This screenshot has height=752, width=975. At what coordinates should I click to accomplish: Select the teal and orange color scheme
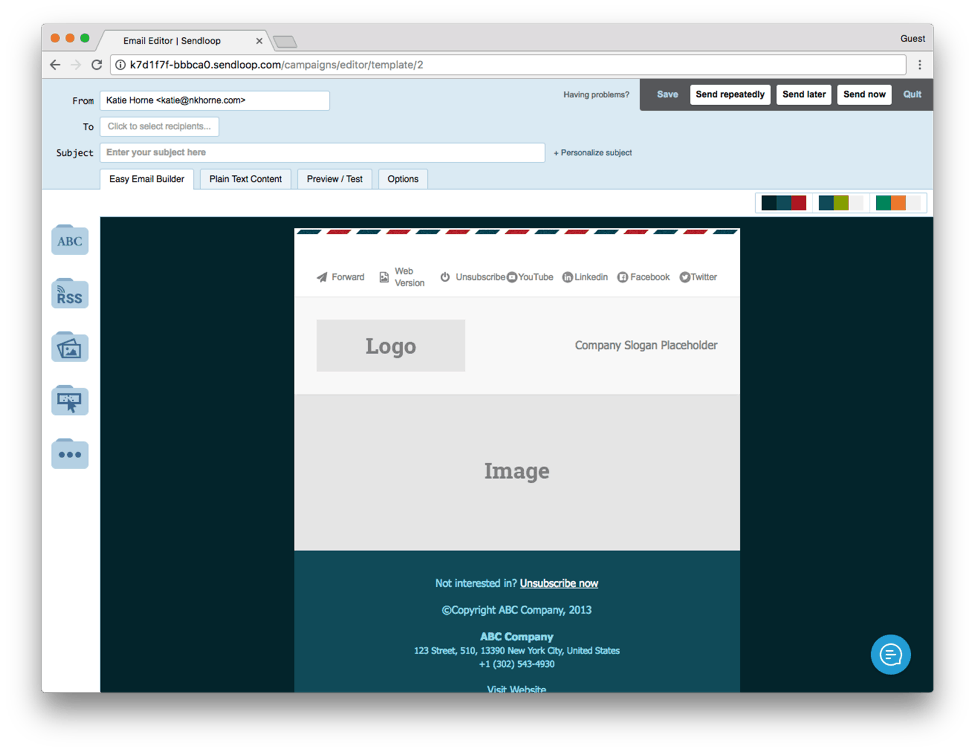click(x=898, y=203)
